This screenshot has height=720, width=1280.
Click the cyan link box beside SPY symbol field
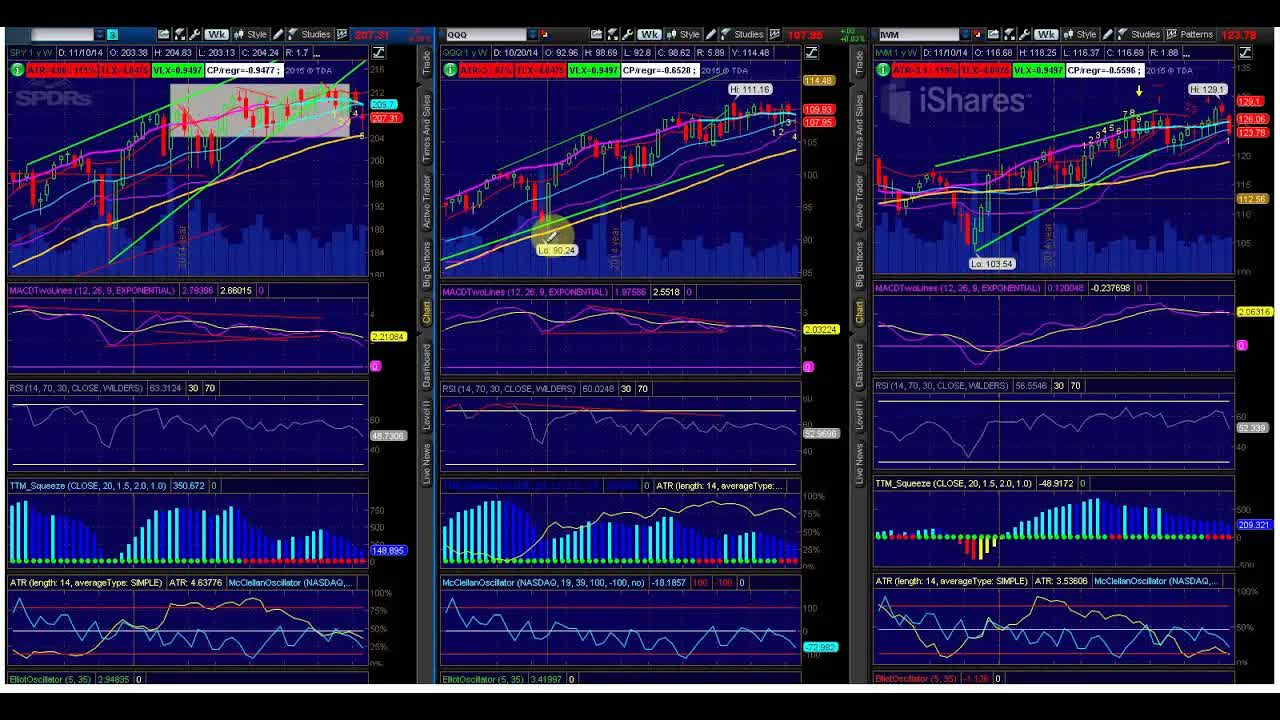pos(113,35)
